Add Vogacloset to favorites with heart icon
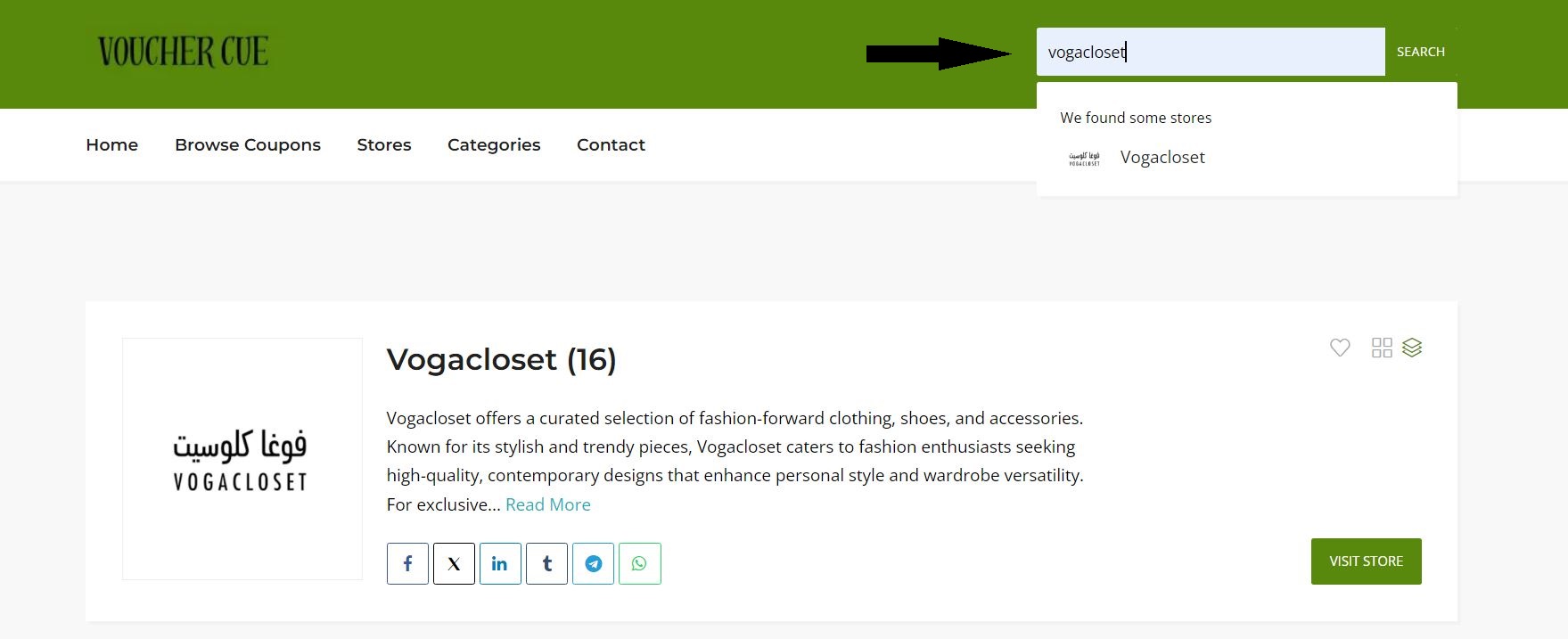1568x639 pixels. 1340,348
